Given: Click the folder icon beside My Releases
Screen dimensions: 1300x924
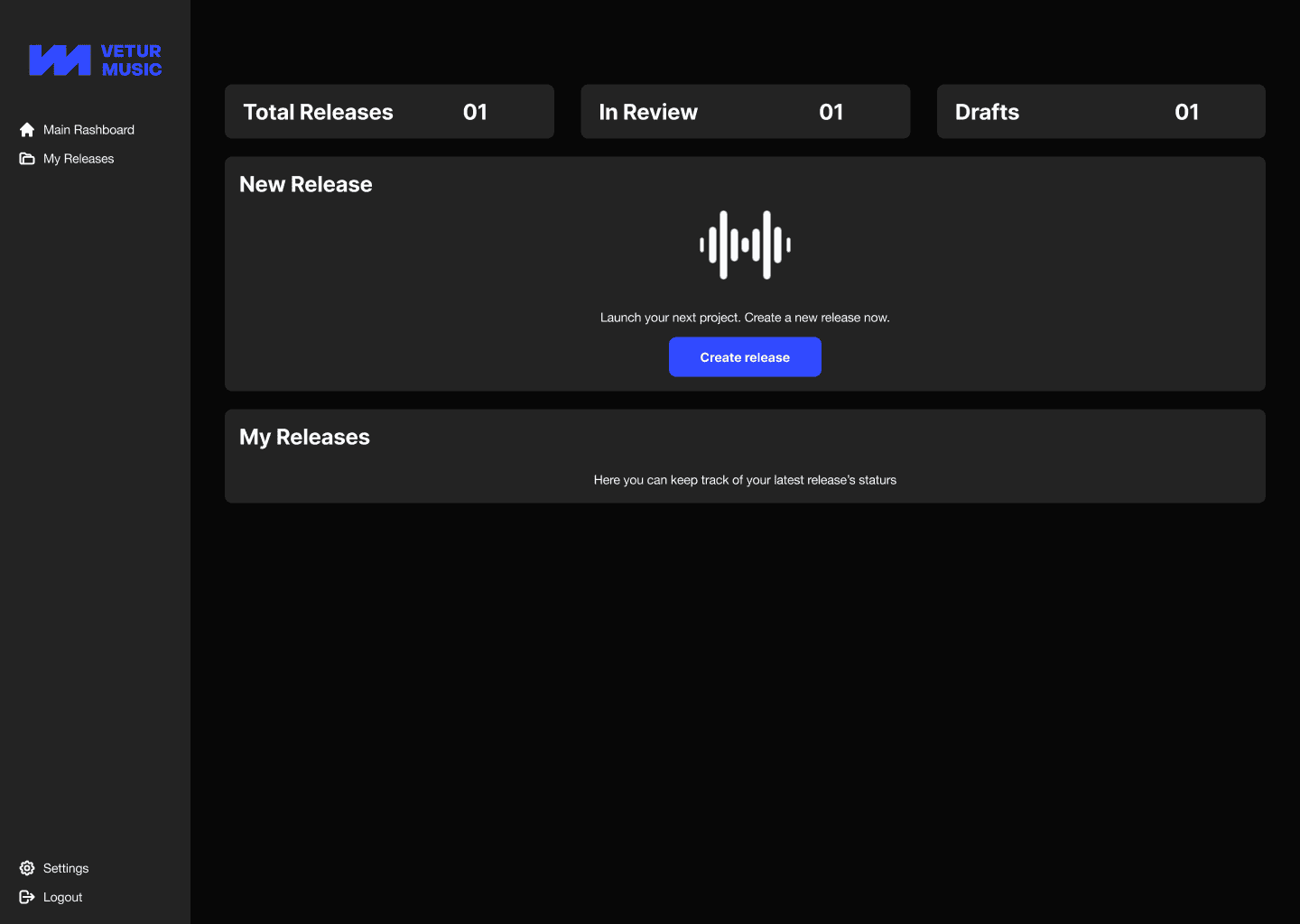Looking at the screenshot, I should tap(27, 159).
